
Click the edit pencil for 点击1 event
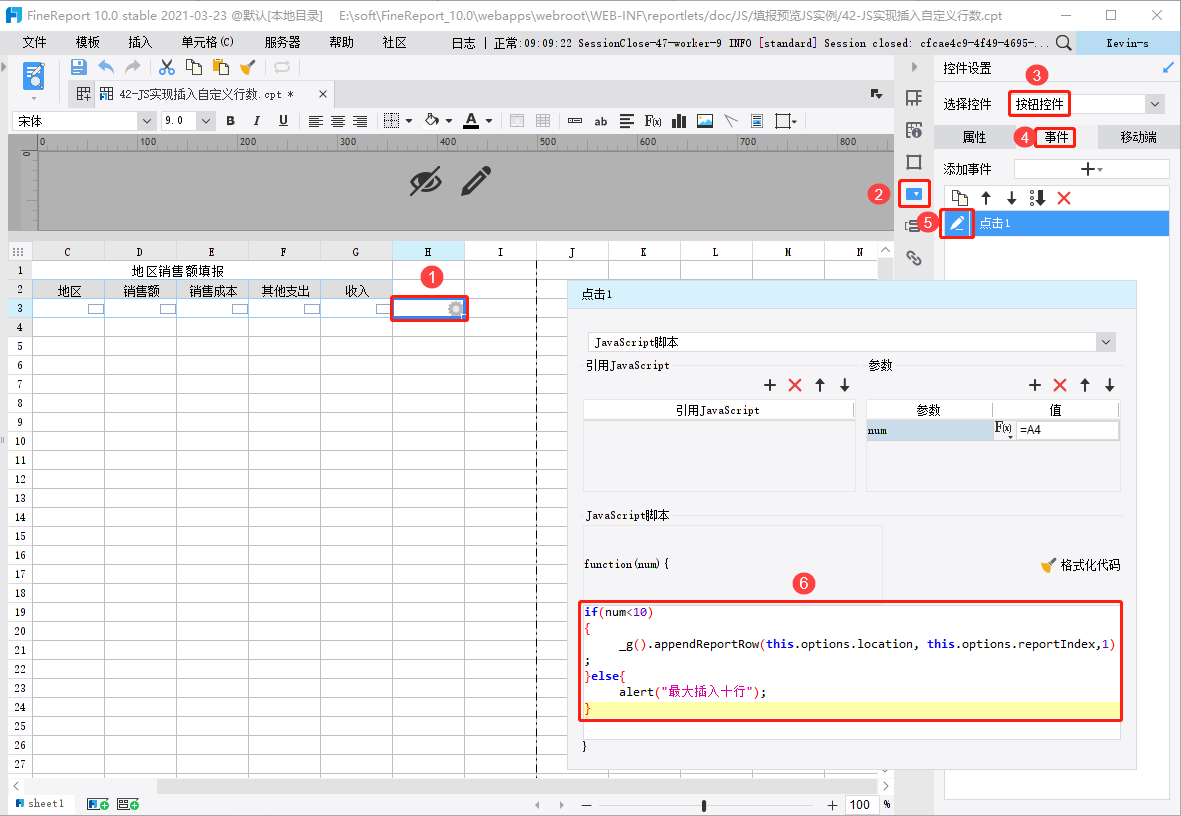coord(957,224)
